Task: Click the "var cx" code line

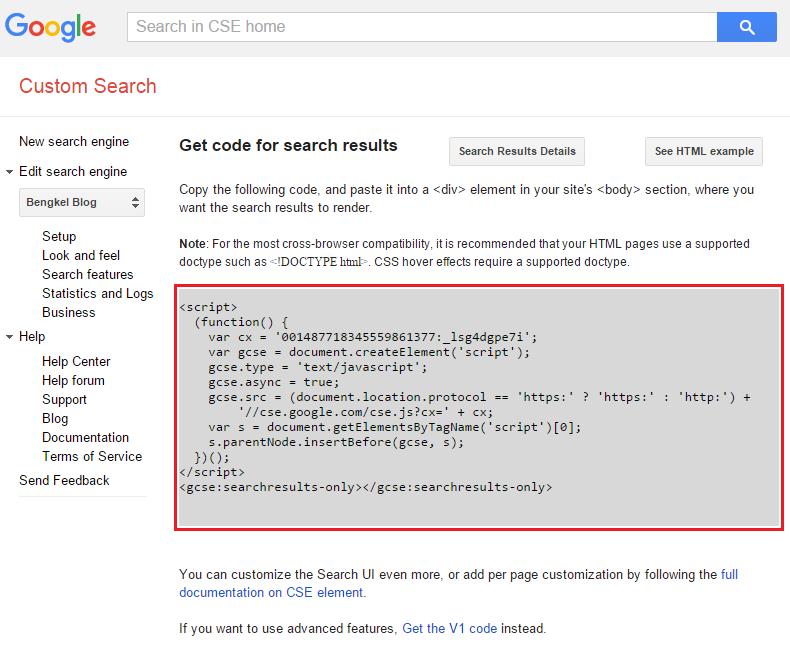Action: point(373,337)
